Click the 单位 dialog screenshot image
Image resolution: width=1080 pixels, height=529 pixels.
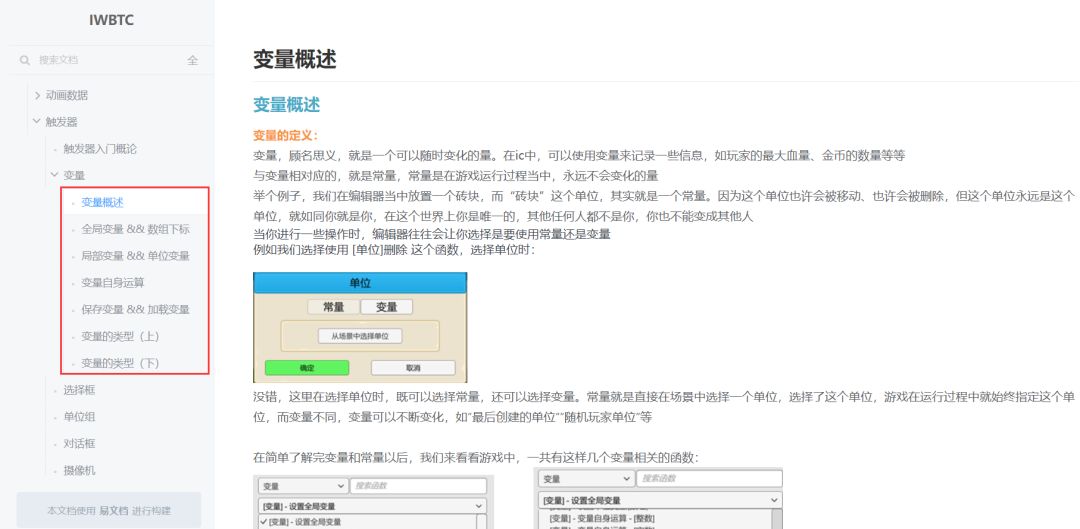360,328
